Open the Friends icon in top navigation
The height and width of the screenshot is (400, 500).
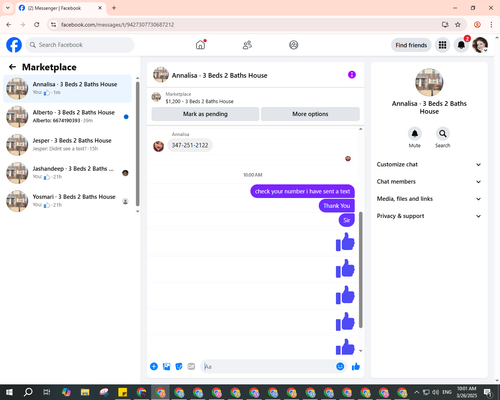pos(247,45)
